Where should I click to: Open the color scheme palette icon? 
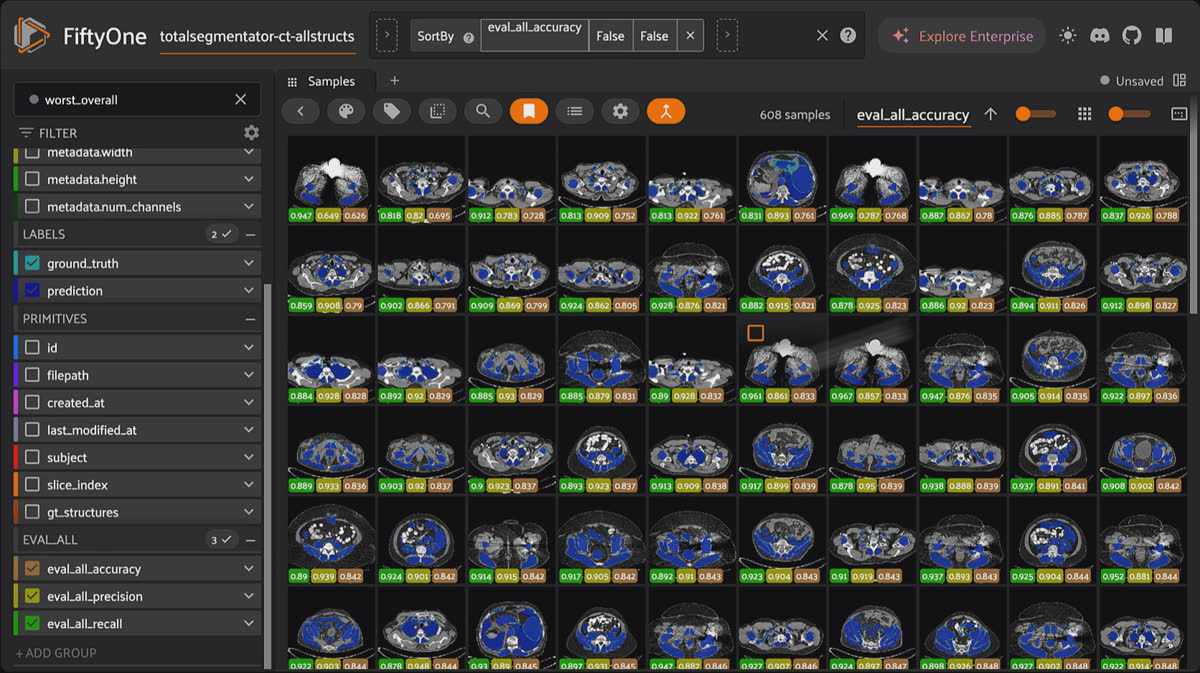tap(346, 112)
